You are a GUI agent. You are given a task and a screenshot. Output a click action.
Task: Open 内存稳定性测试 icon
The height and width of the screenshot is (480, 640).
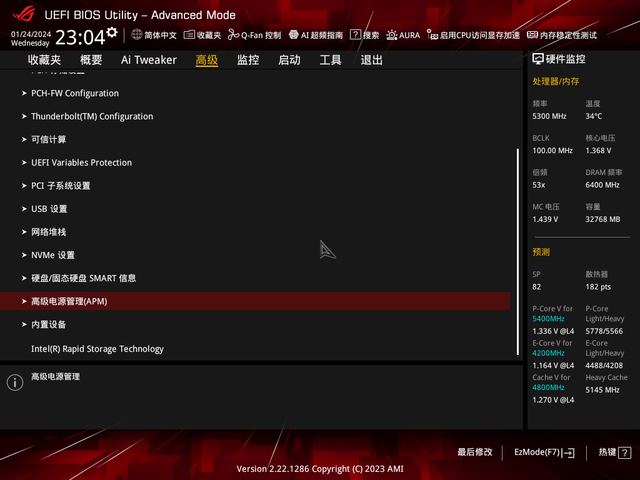(532, 35)
